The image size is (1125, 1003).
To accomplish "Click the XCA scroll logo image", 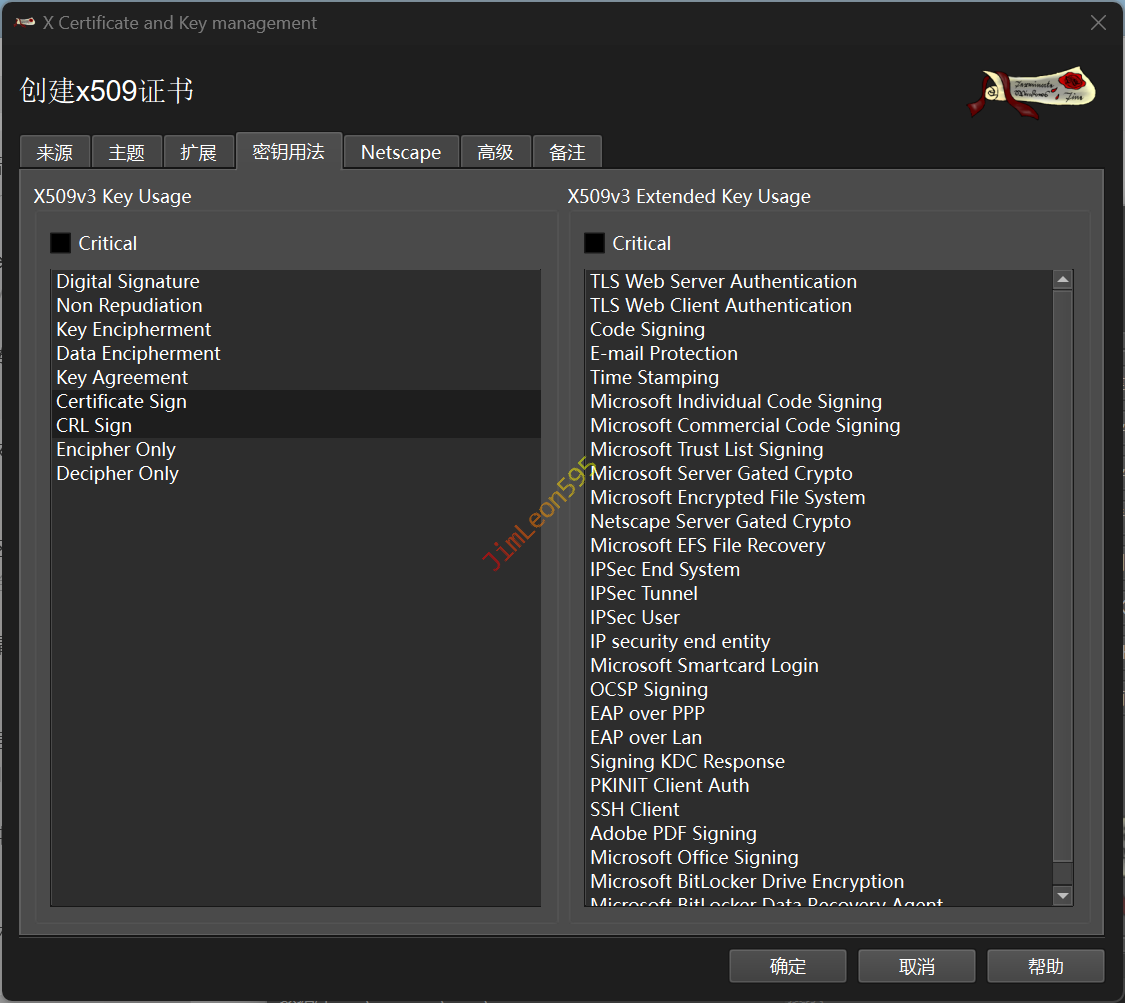I will pos(1032,91).
